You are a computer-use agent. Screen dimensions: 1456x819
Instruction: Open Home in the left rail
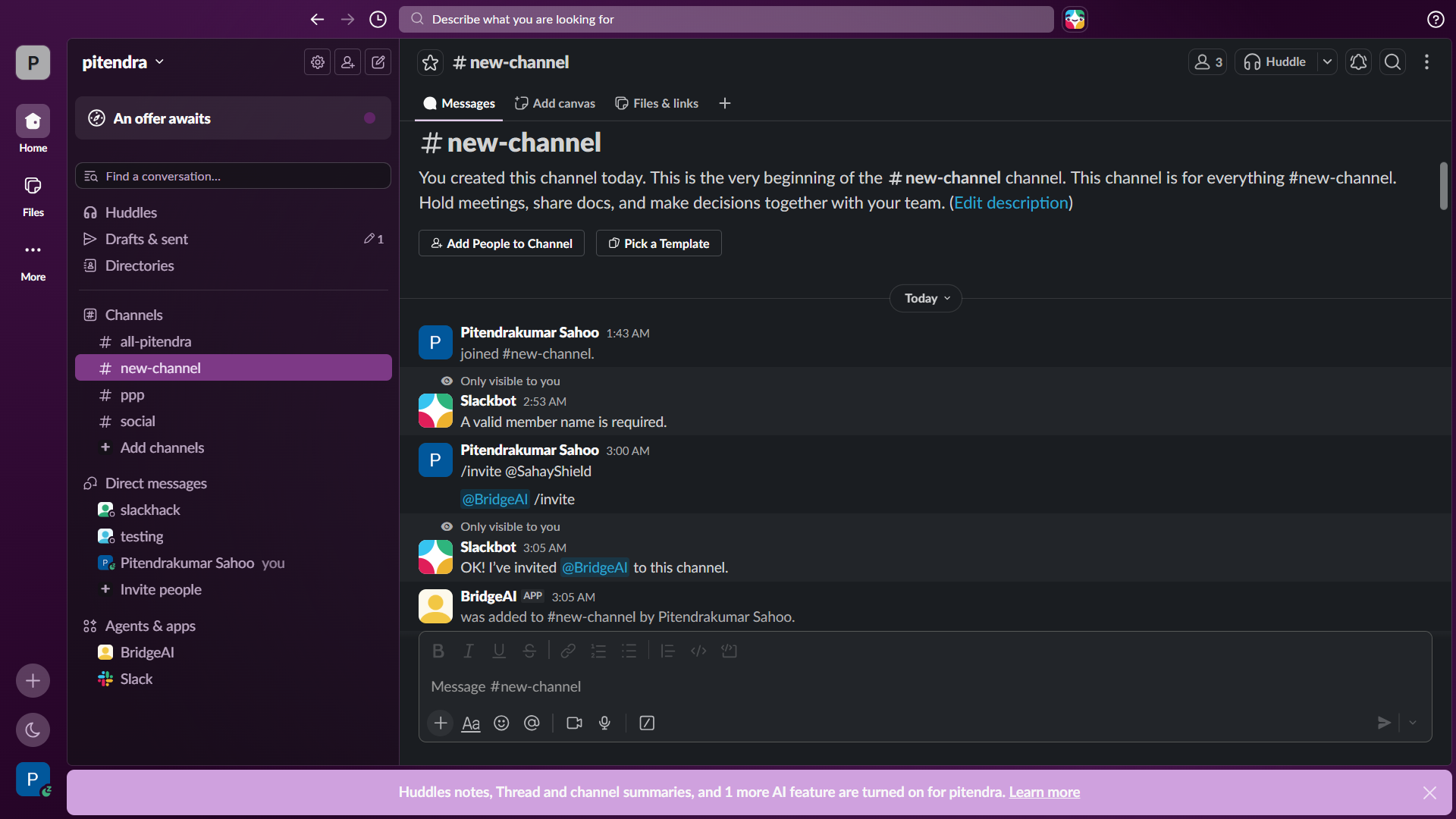click(33, 129)
